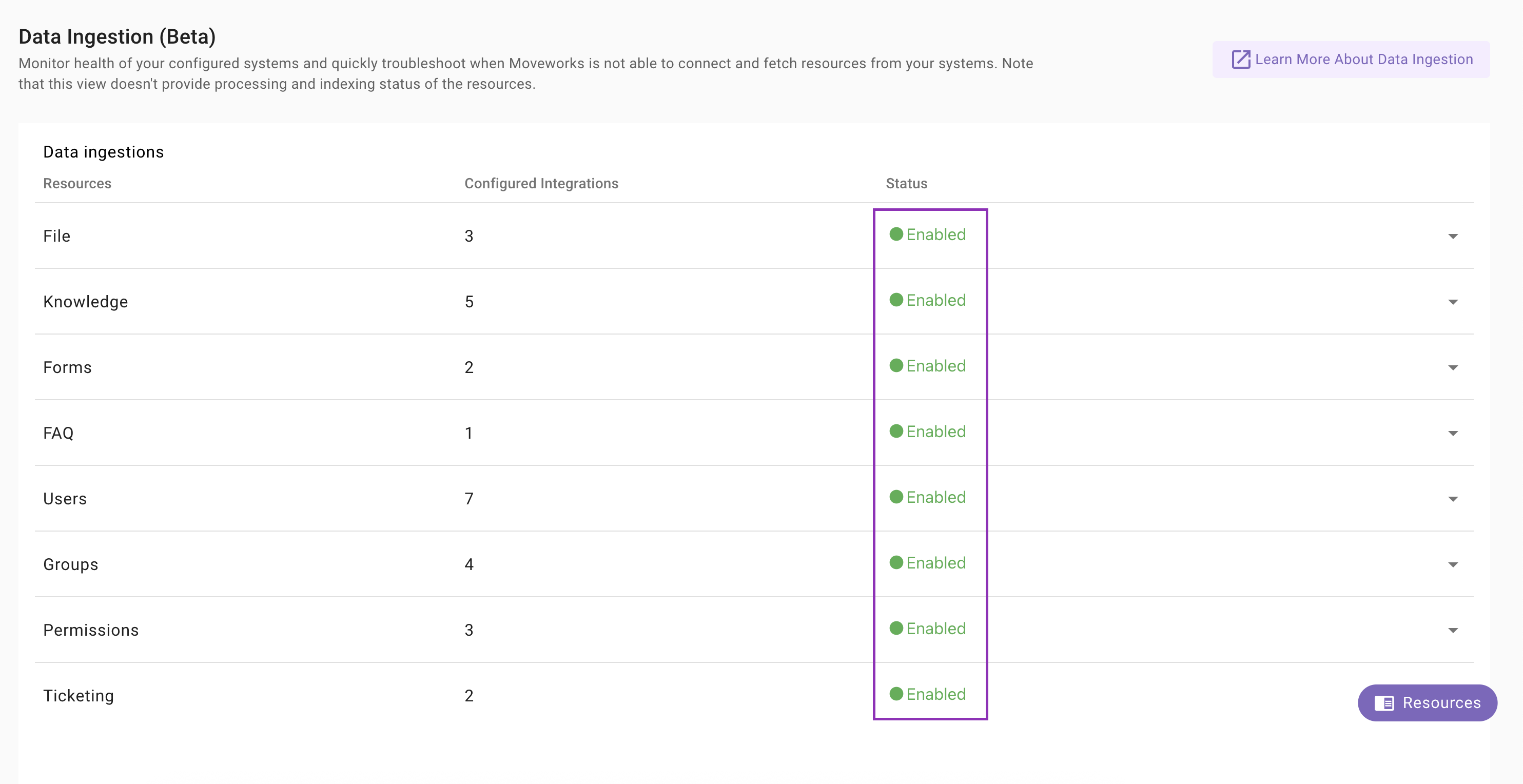Click the green status dot for Ticketing
The width and height of the screenshot is (1523, 784).
click(x=896, y=694)
